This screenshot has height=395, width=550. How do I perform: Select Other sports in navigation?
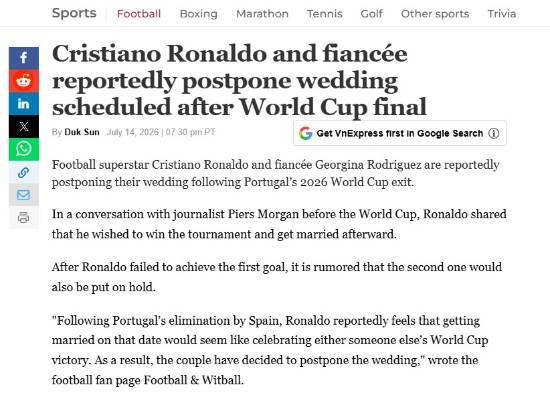coord(435,14)
